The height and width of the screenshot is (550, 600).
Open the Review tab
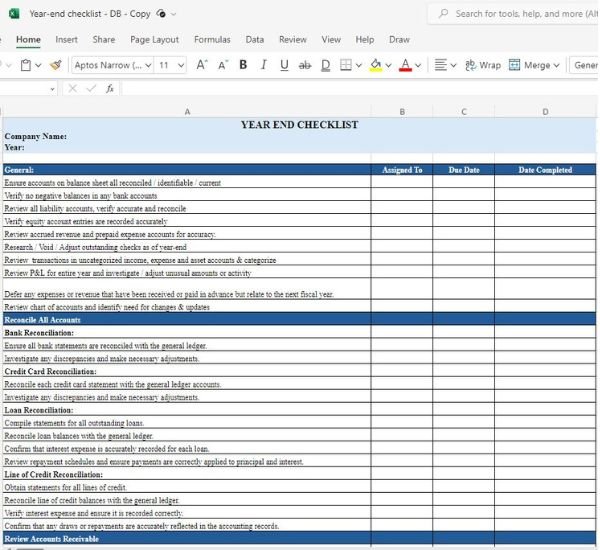pyautogui.click(x=293, y=39)
